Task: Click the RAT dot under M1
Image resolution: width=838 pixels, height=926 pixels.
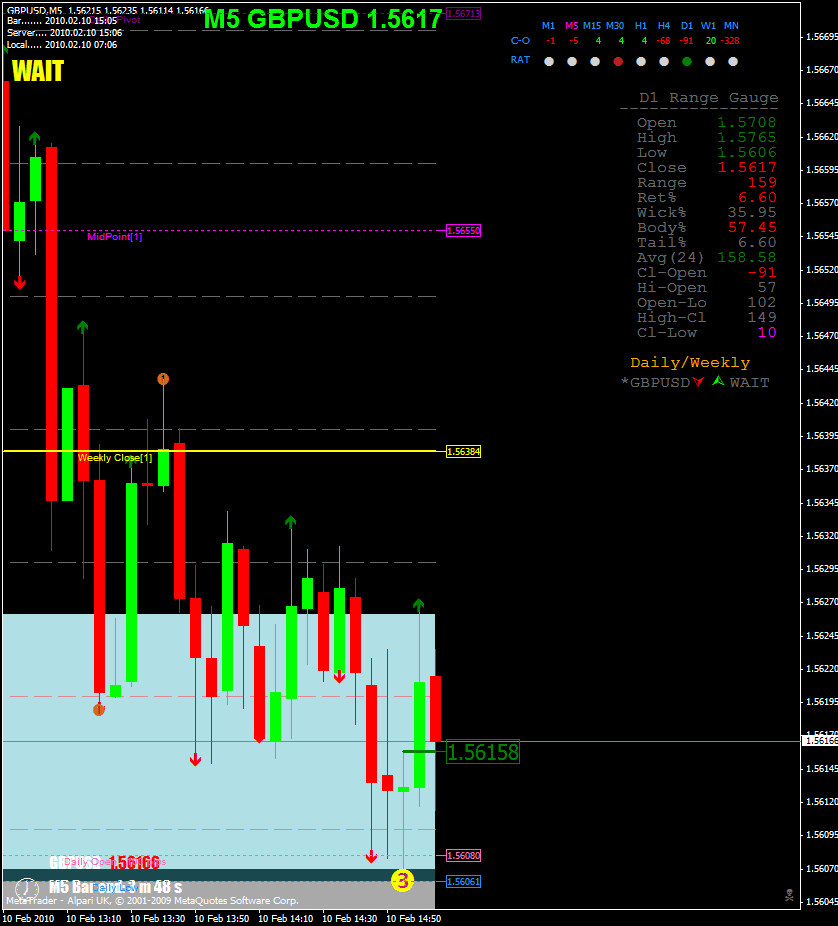Action: click(x=549, y=61)
